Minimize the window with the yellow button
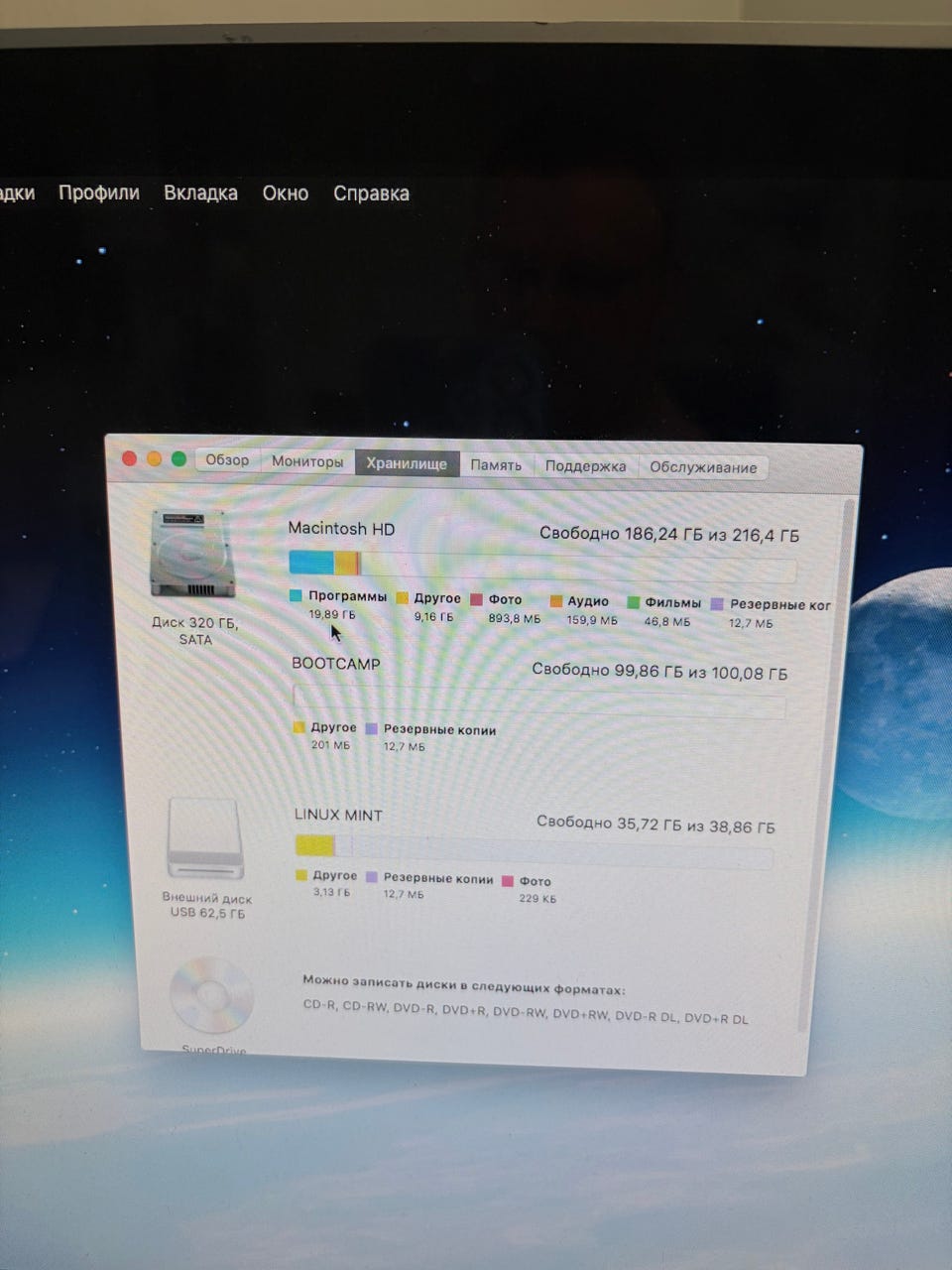 154,457
